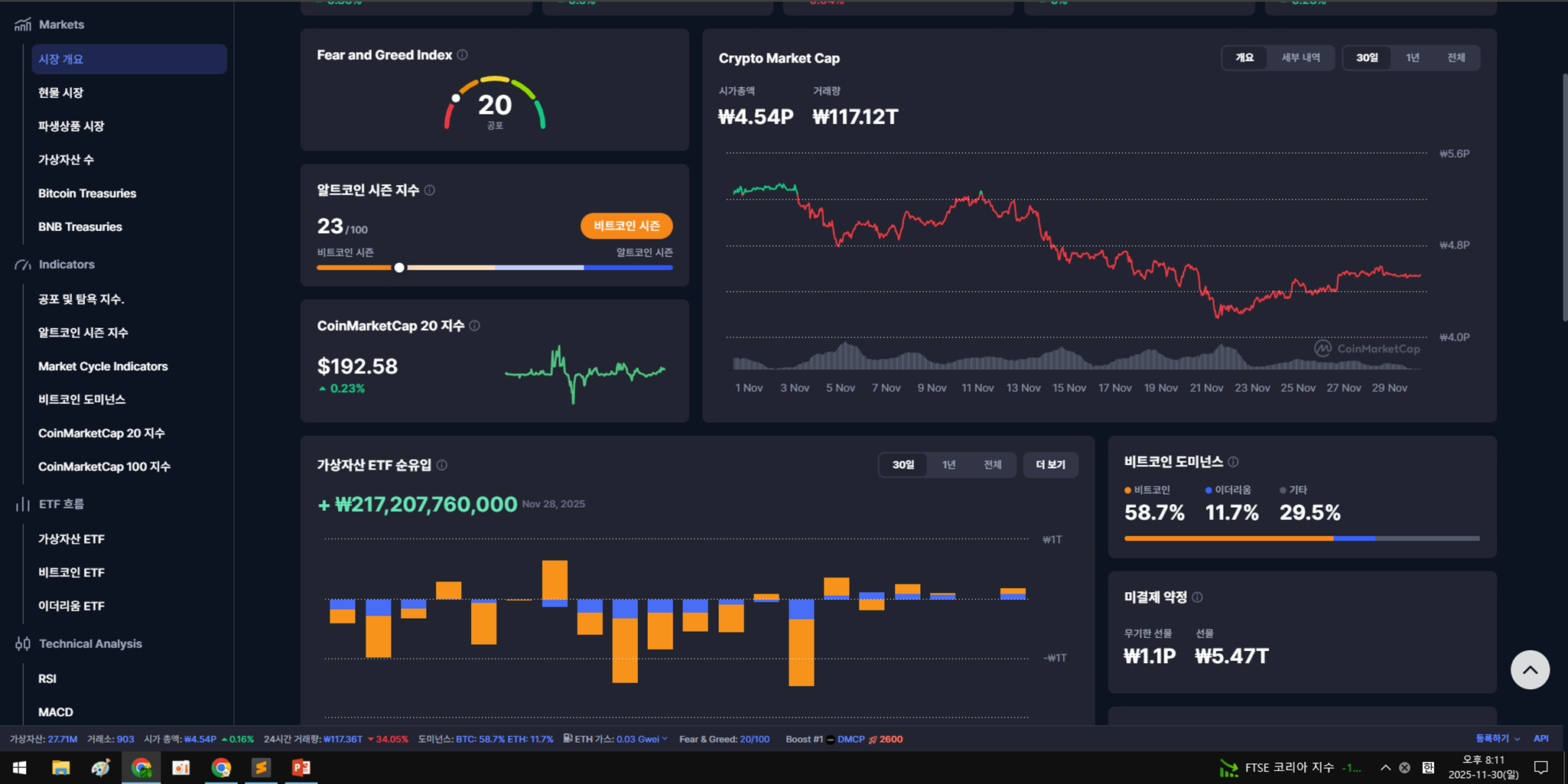
Task: Open Bitcoin Treasuries page
Action: [87, 194]
